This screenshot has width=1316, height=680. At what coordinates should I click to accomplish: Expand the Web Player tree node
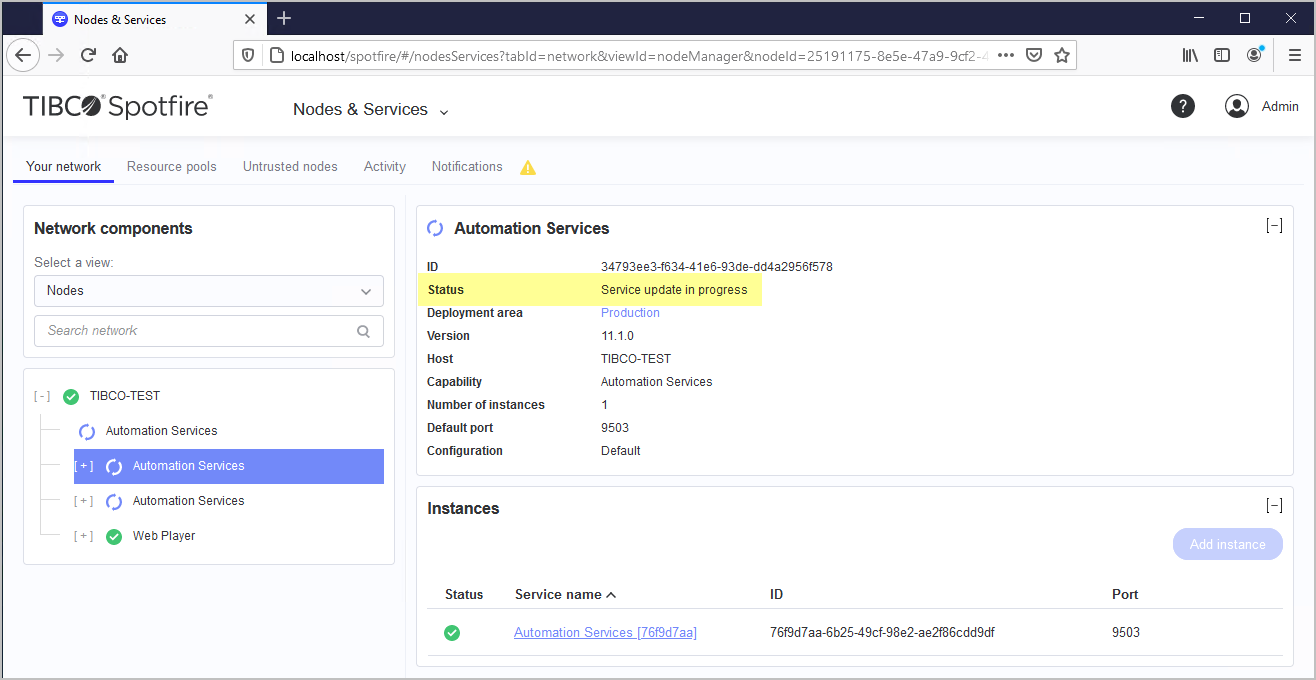click(84, 536)
